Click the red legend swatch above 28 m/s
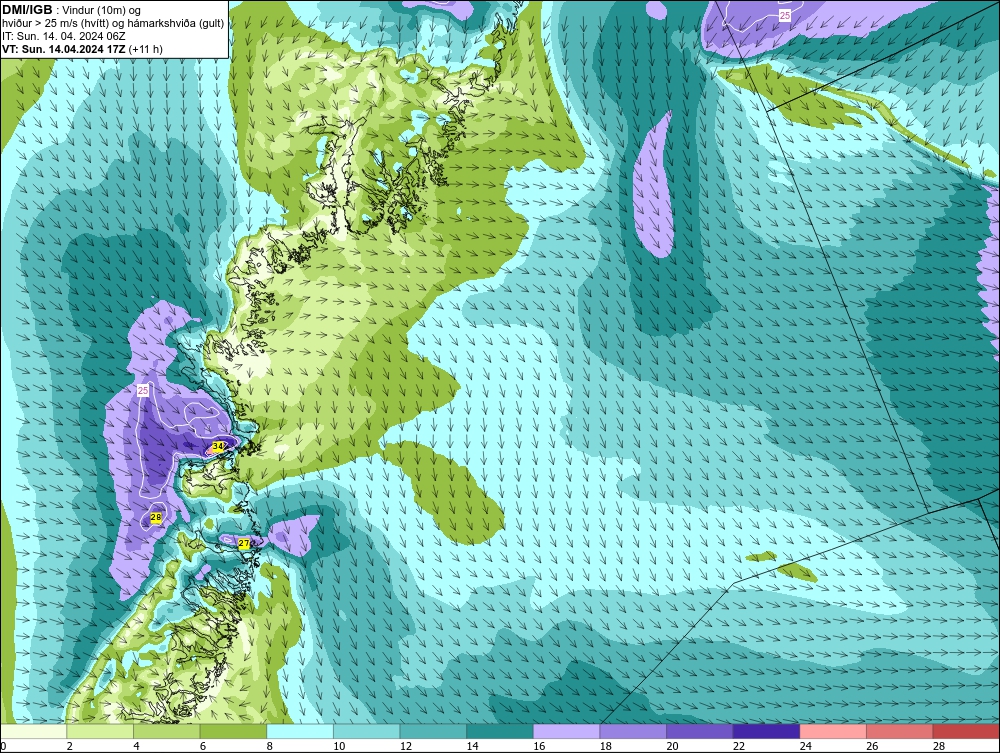1000x753 pixels. [966, 731]
